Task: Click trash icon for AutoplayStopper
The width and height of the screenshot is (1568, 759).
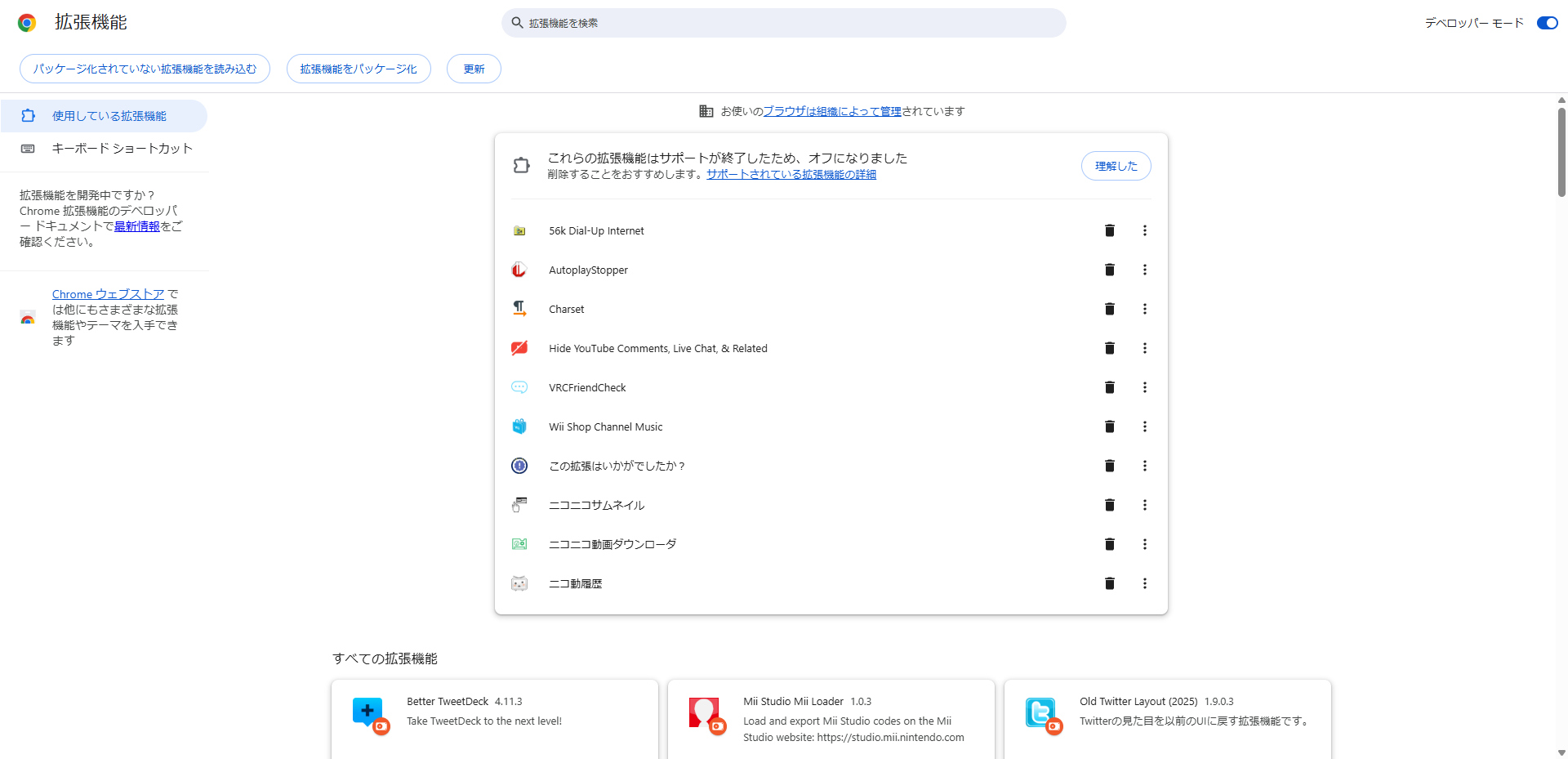Action: point(1109,270)
